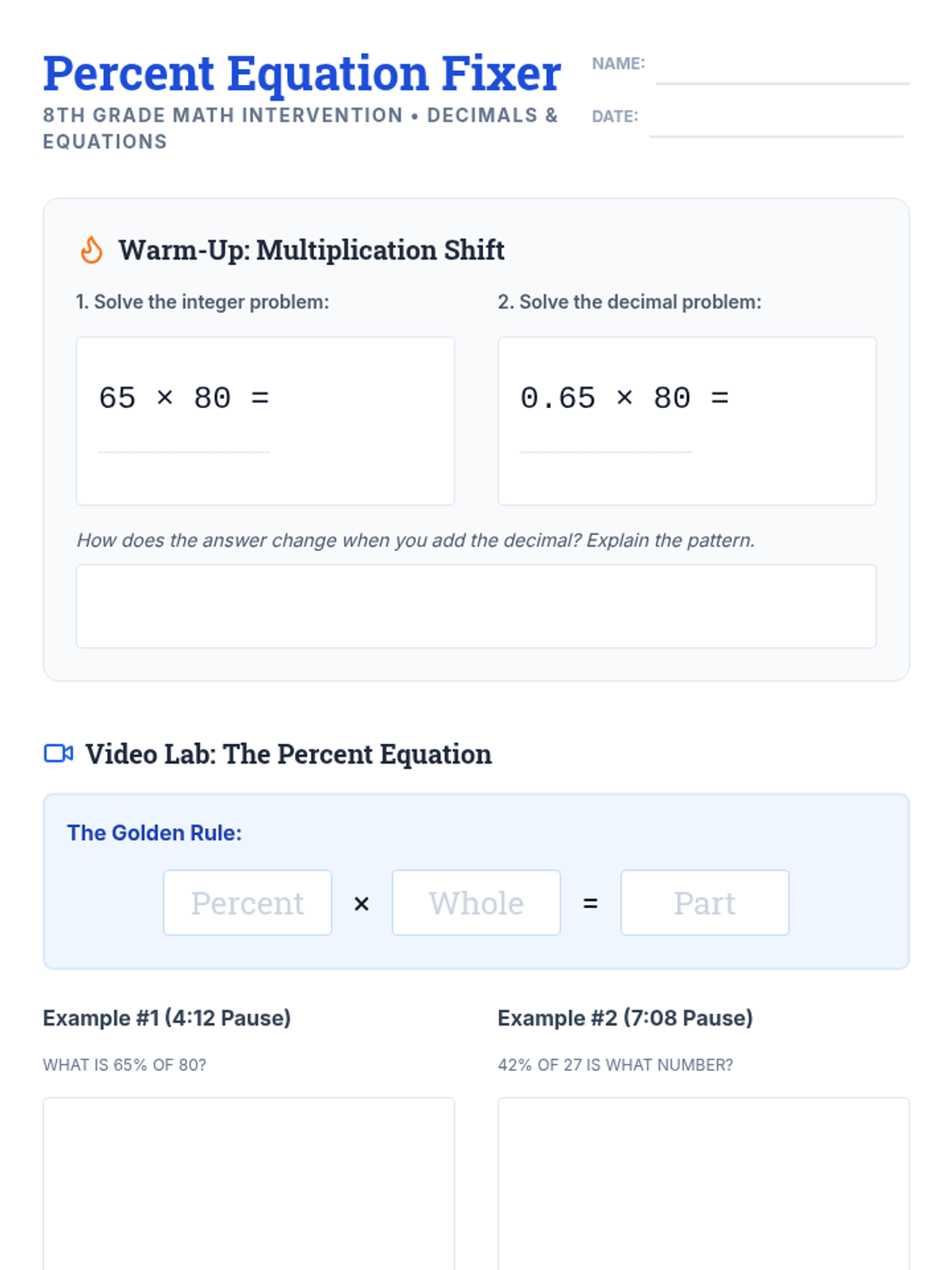Viewport: 952px width, 1270px height.
Task: Click the video camera icon by Video Lab
Action: pos(58,753)
